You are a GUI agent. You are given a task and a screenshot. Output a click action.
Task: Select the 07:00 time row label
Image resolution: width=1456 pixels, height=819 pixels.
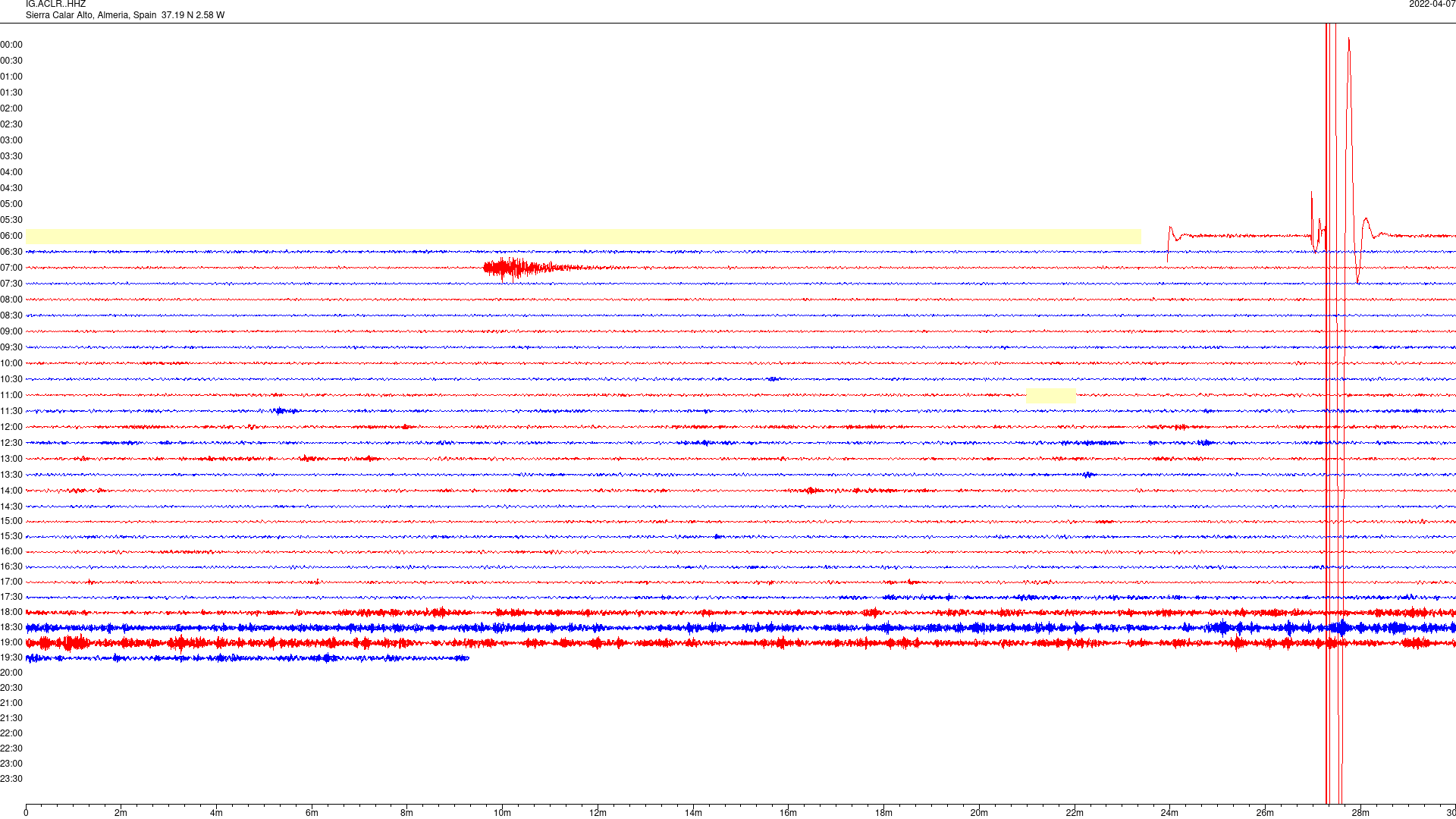point(11,268)
